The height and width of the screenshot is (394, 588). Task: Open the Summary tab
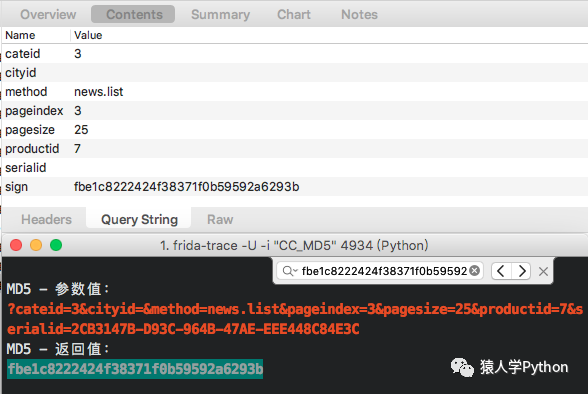[220, 15]
